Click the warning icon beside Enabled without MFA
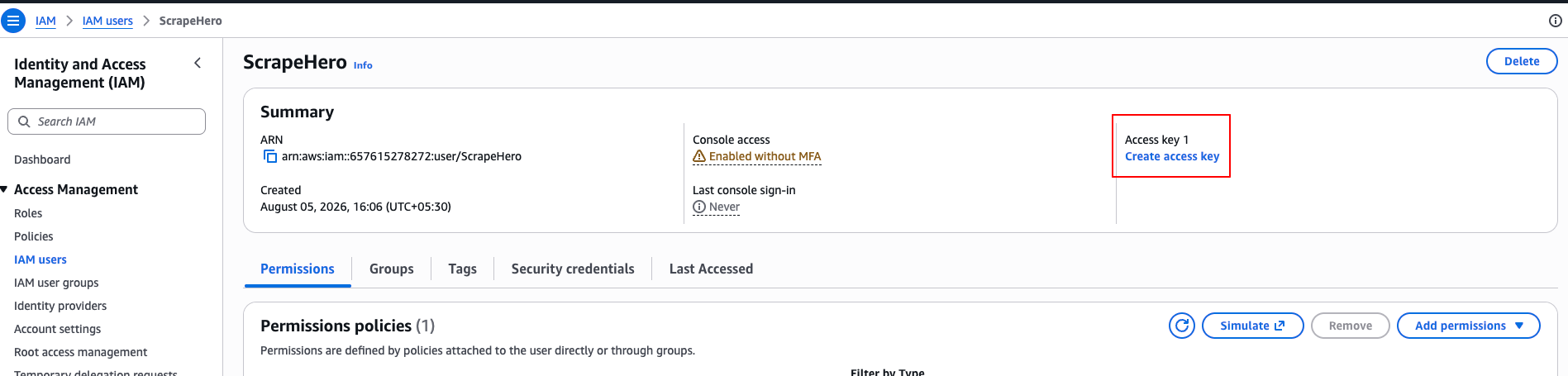 [699, 156]
